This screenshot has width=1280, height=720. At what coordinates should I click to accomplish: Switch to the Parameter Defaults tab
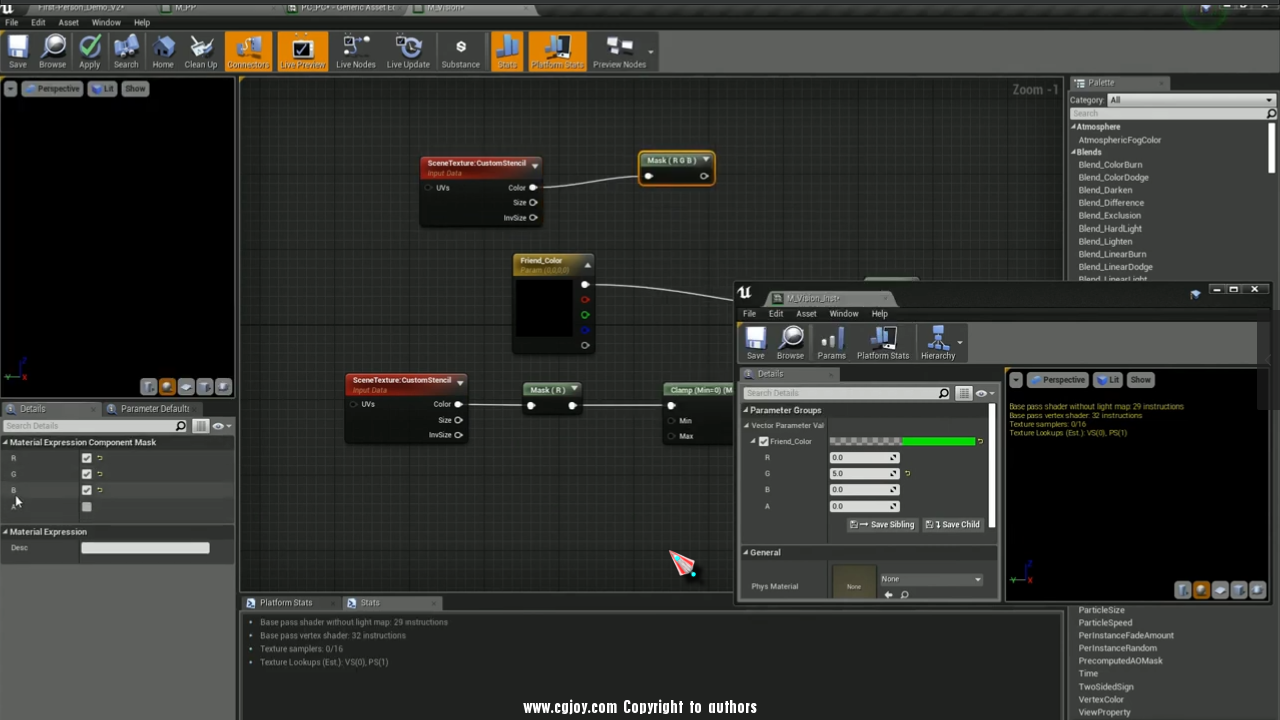click(154, 408)
